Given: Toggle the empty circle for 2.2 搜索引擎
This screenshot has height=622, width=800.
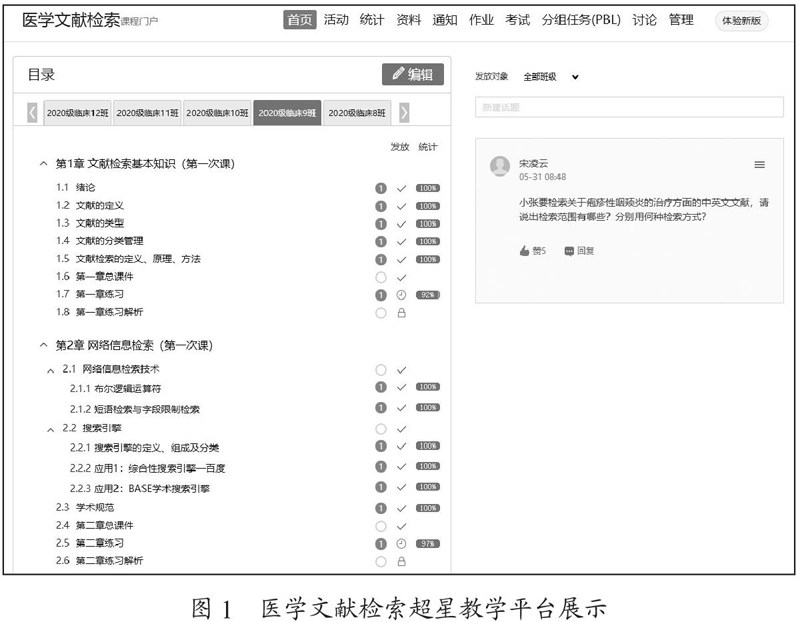Looking at the screenshot, I should coord(381,429).
